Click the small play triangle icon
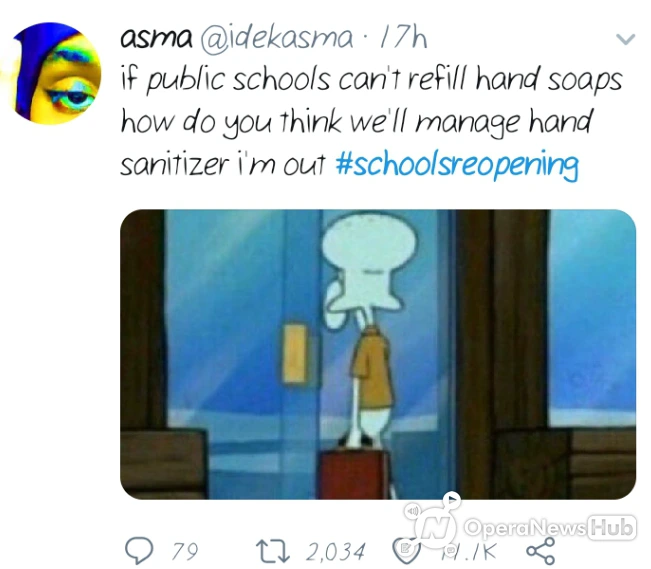 tap(452, 500)
